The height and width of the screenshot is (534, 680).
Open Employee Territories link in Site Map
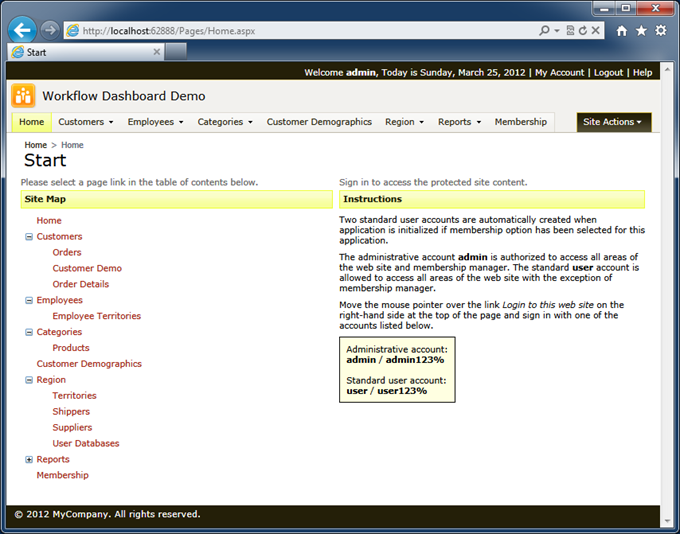coord(97,316)
